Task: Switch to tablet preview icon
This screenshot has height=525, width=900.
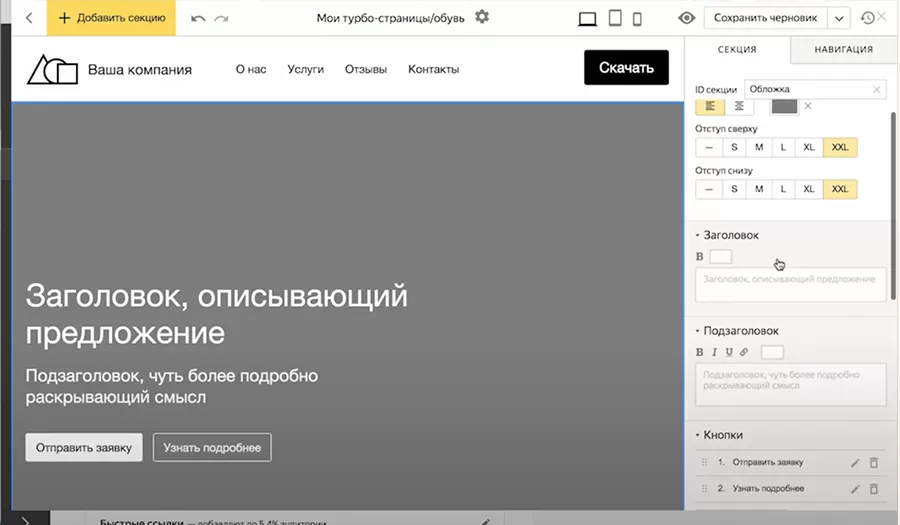Action: pyautogui.click(x=614, y=18)
